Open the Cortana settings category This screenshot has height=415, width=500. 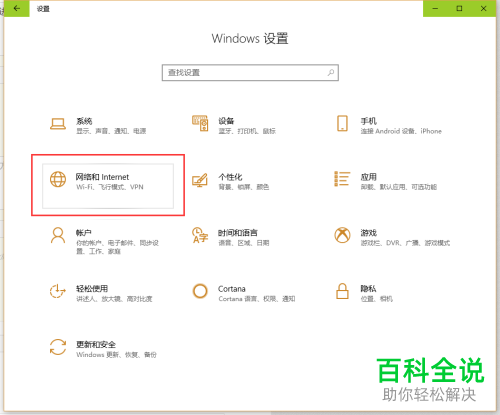tap(232, 289)
